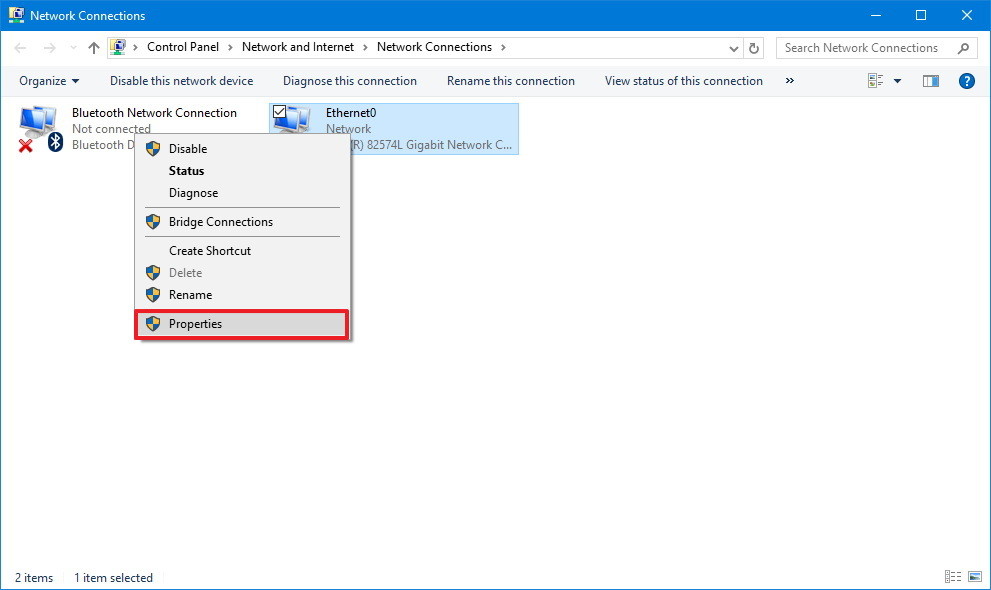Viewport: 991px width, 590px height.
Task: Open the Organize dropdown menu
Action: click(48, 81)
